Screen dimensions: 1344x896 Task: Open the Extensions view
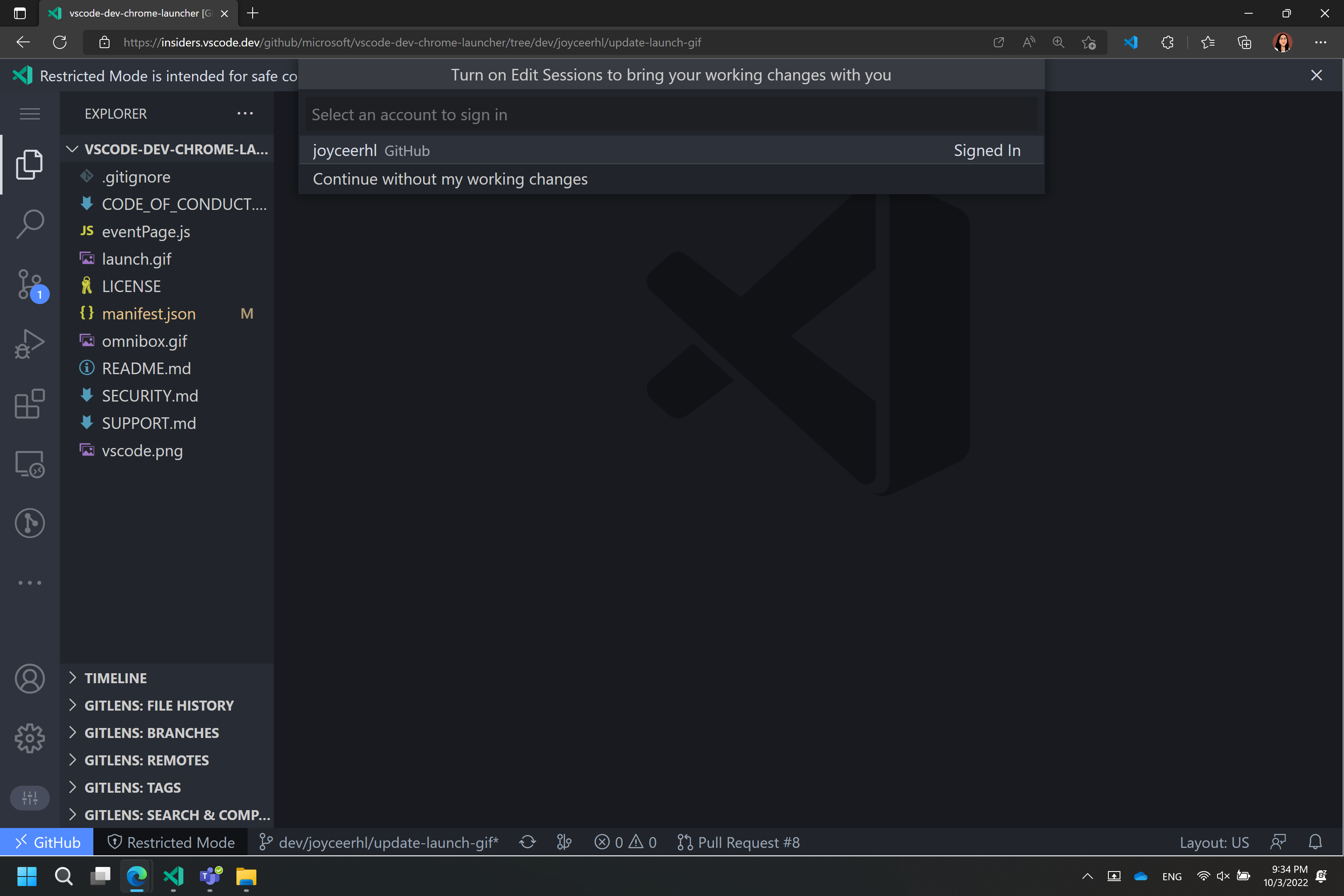tap(30, 404)
